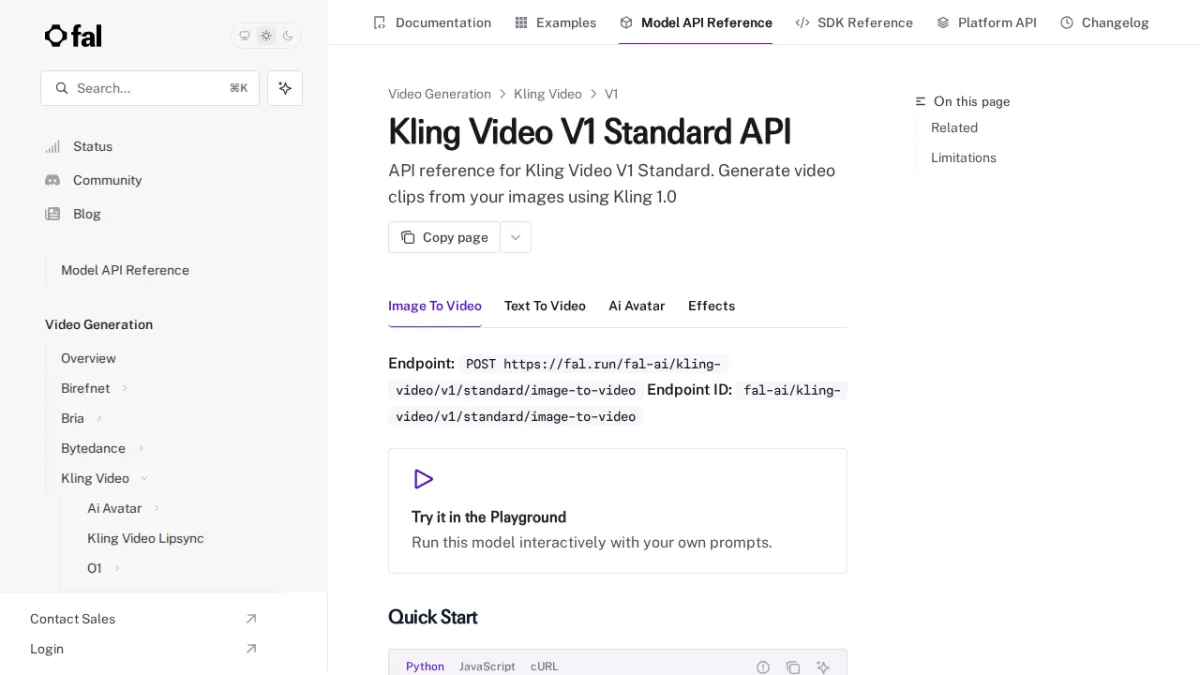Switch to system theme mode

[x=244, y=36]
